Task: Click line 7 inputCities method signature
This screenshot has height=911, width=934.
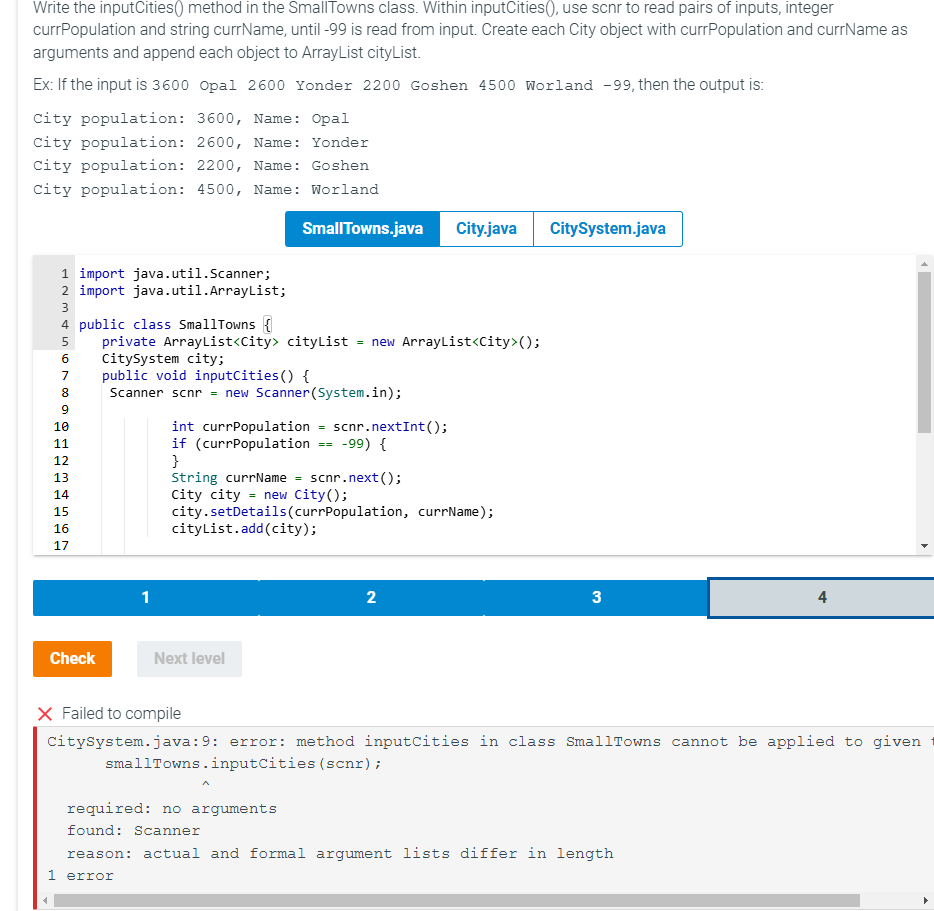Action: click(x=206, y=376)
